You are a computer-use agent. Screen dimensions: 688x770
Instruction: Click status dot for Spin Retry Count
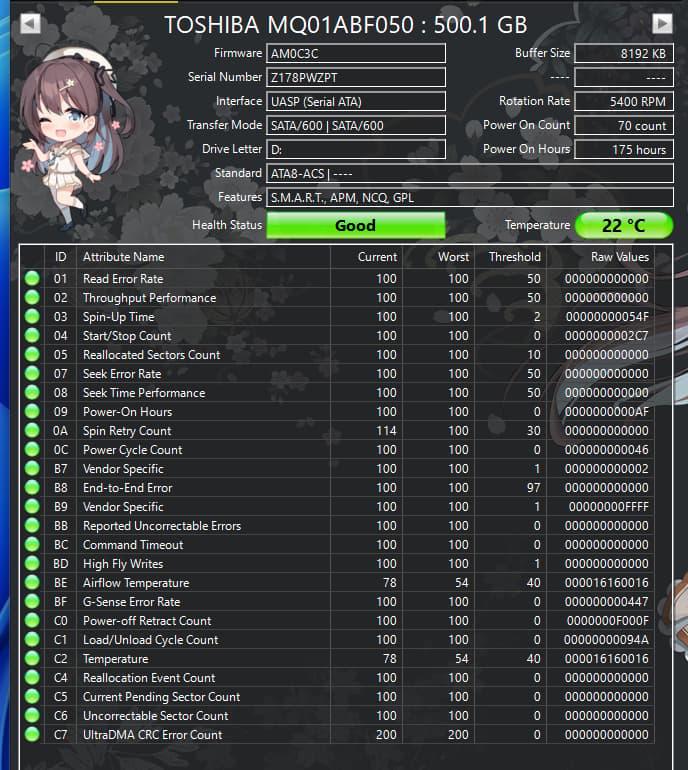point(32,431)
